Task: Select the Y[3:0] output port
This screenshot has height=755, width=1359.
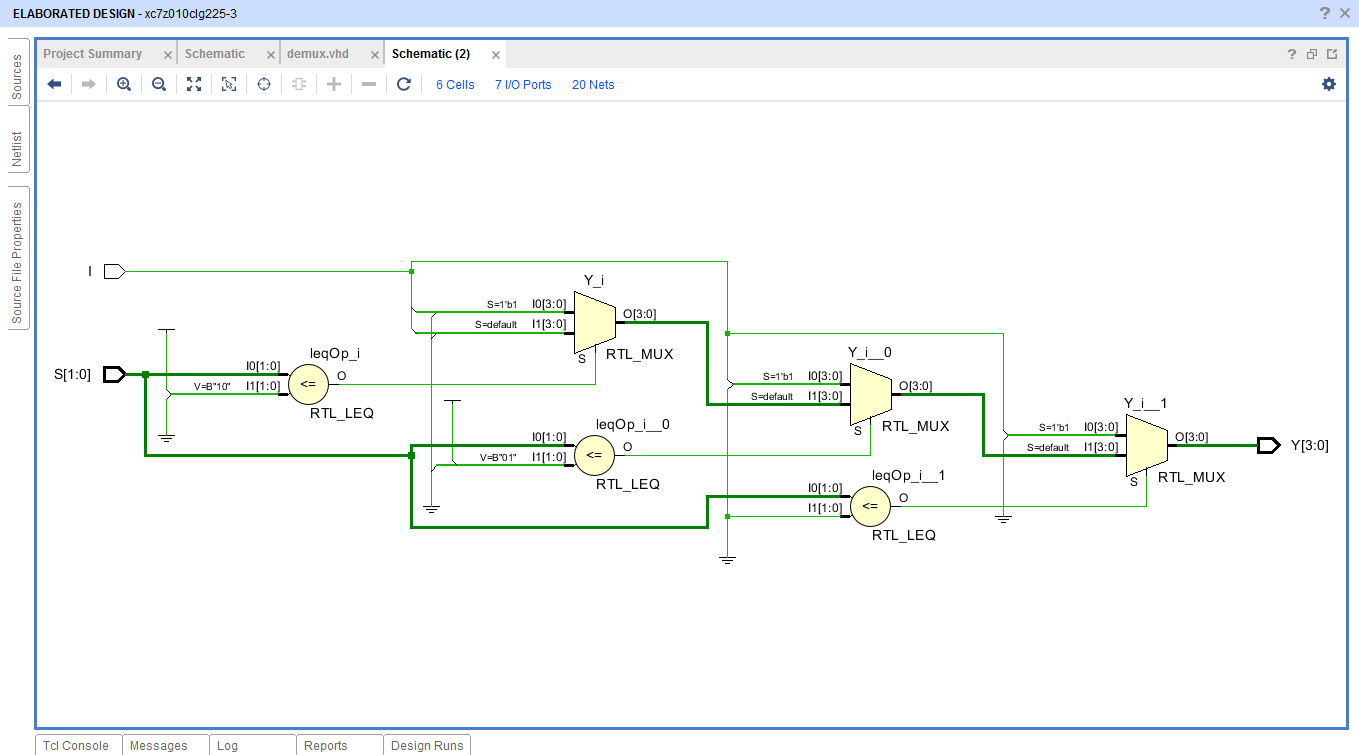Action: (1269, 445)
